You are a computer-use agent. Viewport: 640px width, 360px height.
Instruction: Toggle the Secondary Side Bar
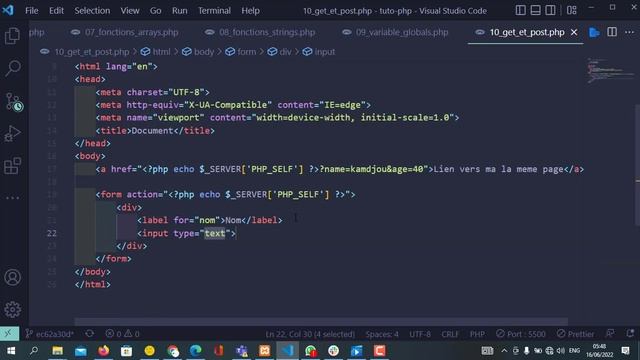550,10
